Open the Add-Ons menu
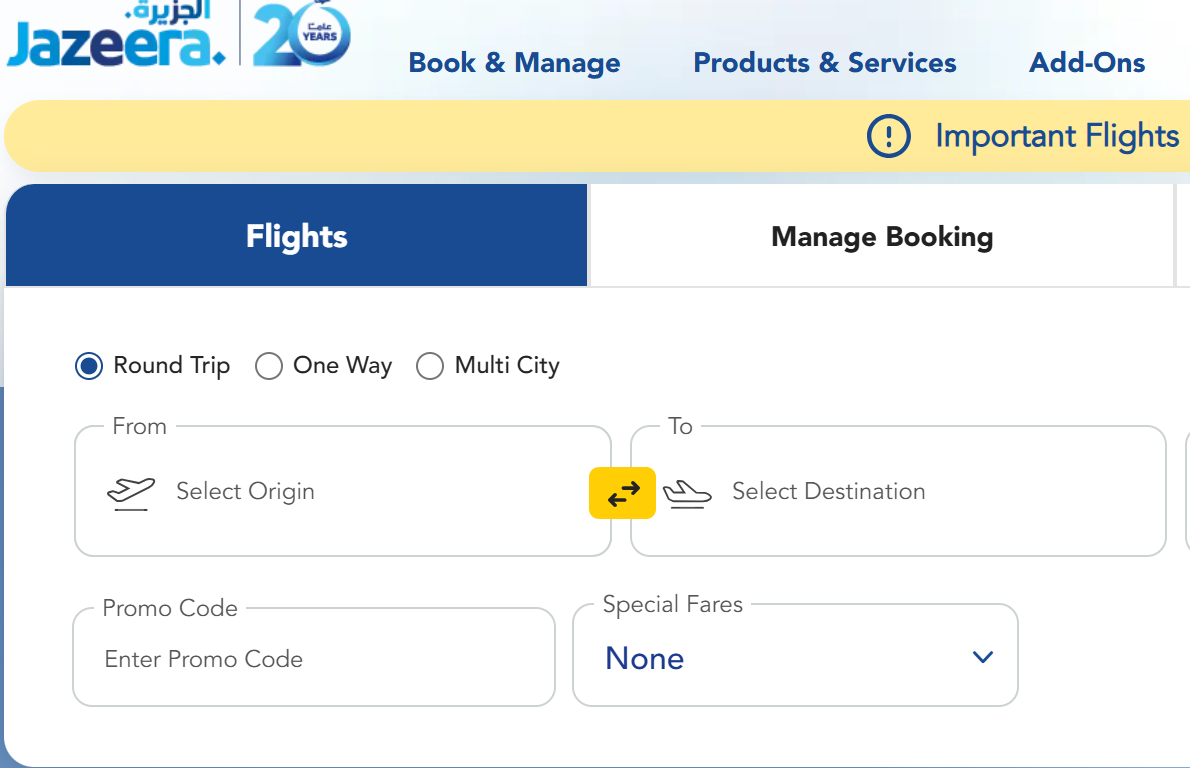Image resolution: width=1190 pixels, height=768 pixels. click(1087, 63)
